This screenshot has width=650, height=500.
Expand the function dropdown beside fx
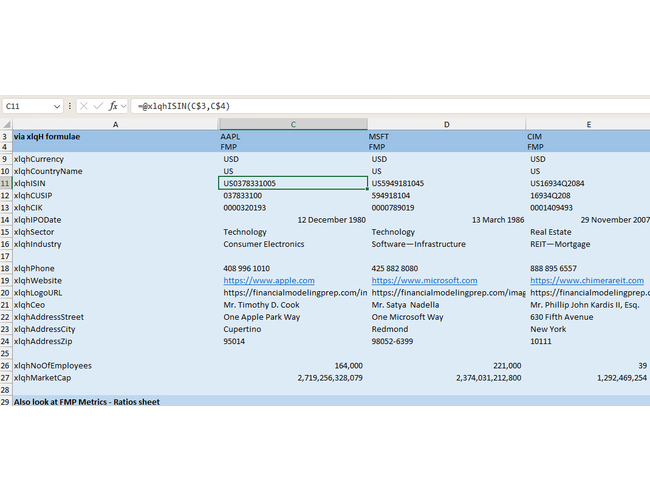(x=124, y=107)
